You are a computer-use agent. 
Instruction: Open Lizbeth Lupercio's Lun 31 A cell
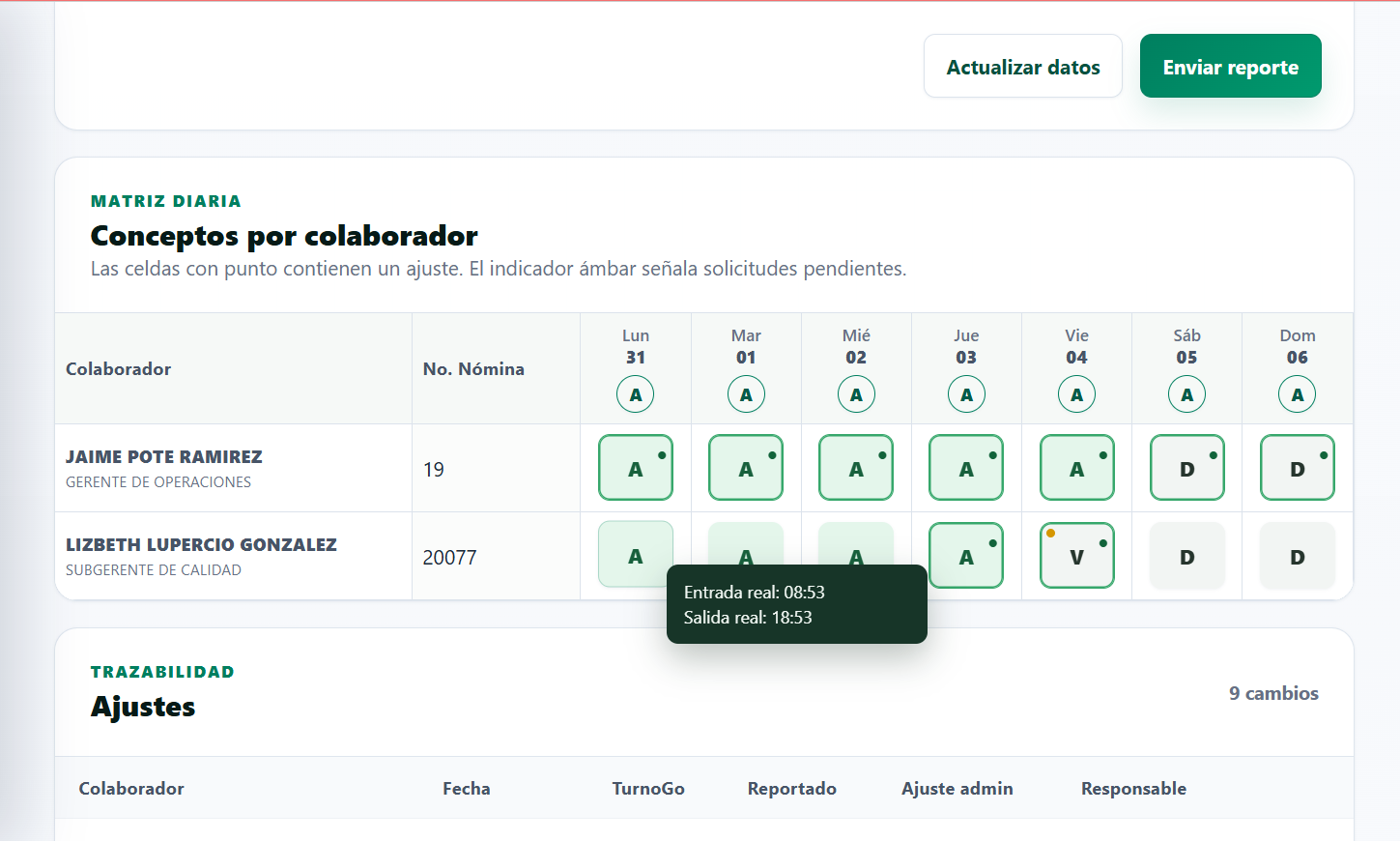pos(636,555)
